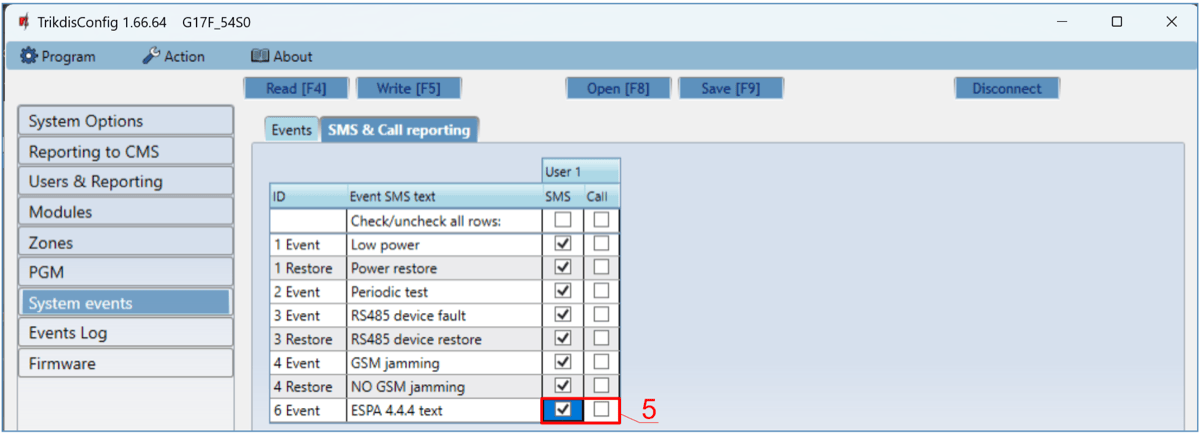
Task: Click the Disconnect button
Action: 1006,88
